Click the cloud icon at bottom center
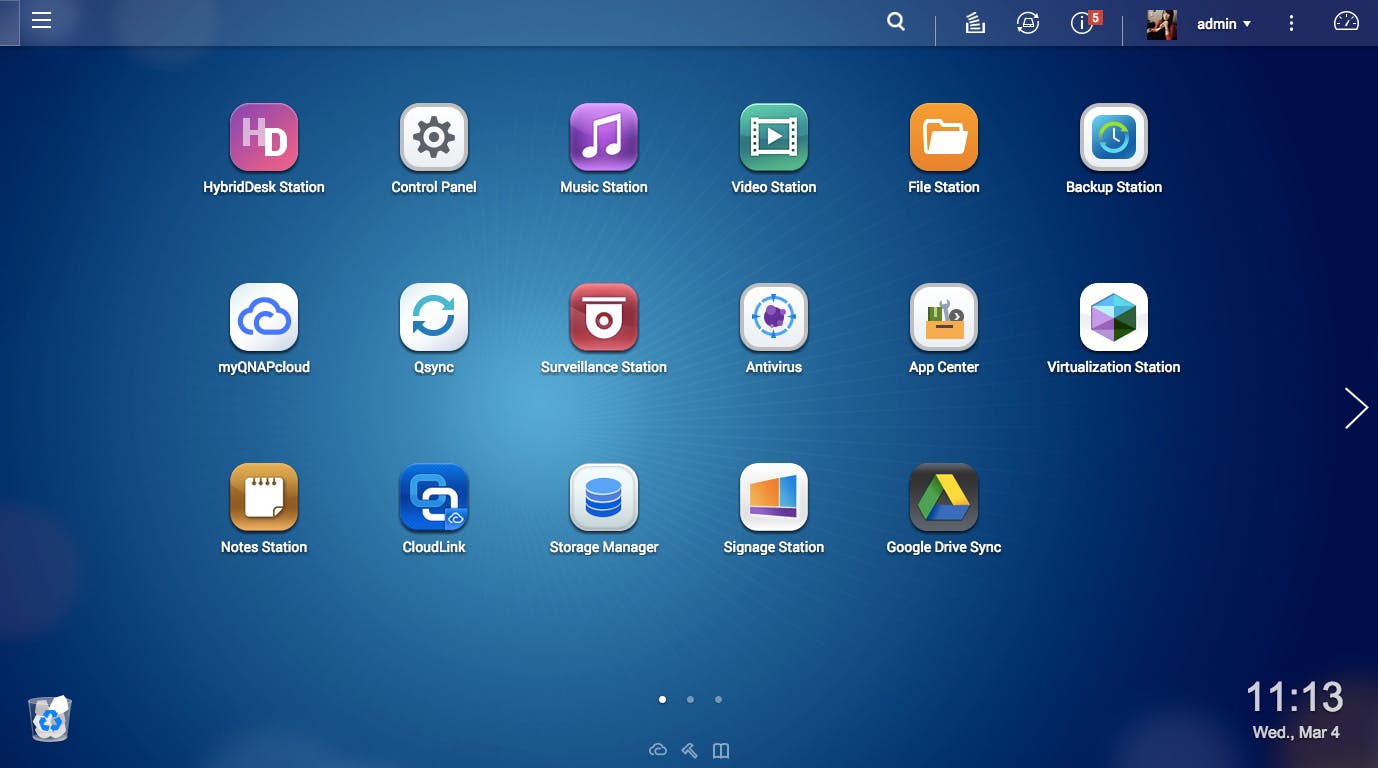This screenshot has width=1378, height=768. click(658, 750)
